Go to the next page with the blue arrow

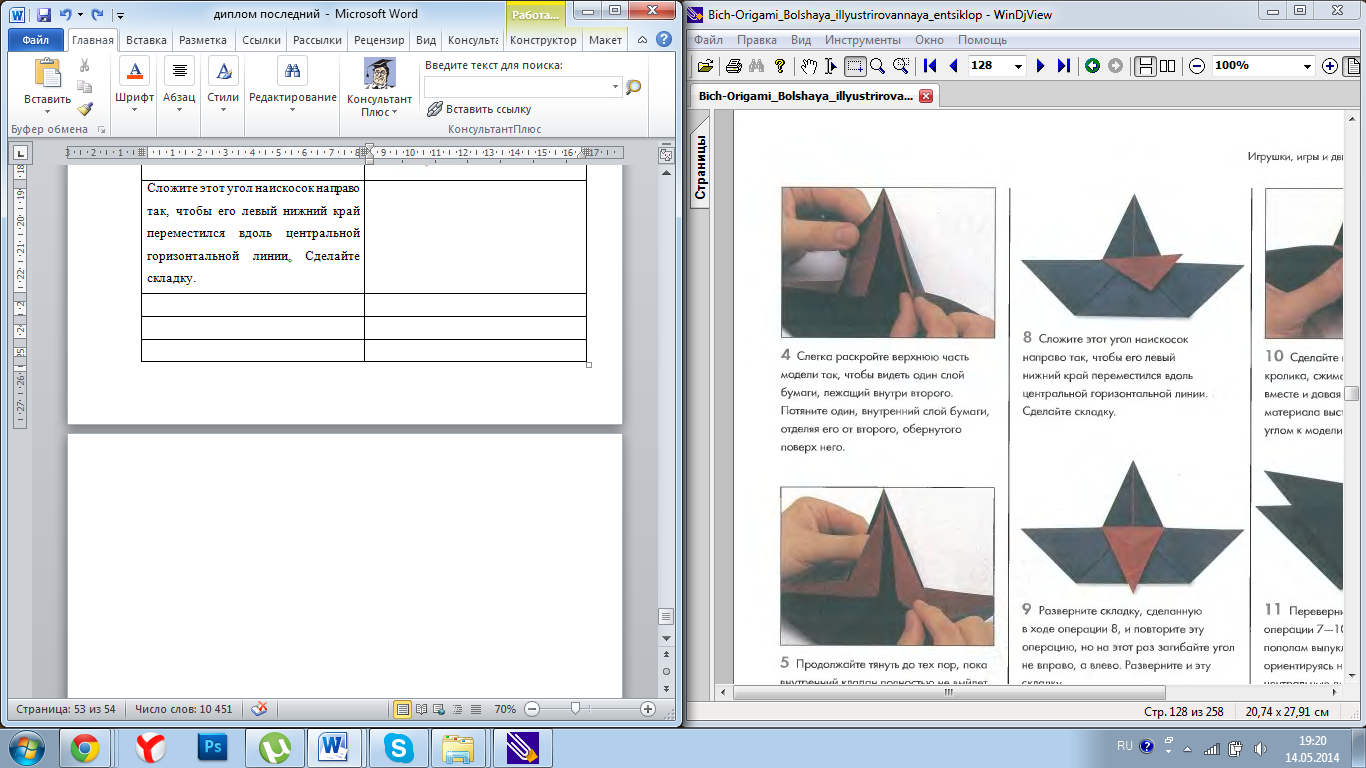click(x=1041, y=66)
